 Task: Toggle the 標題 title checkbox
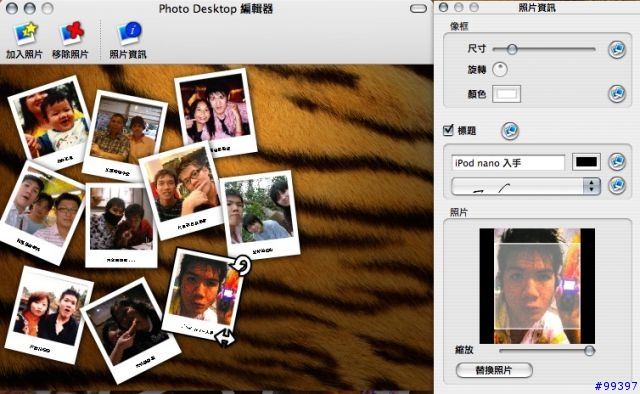coord(448,130)
